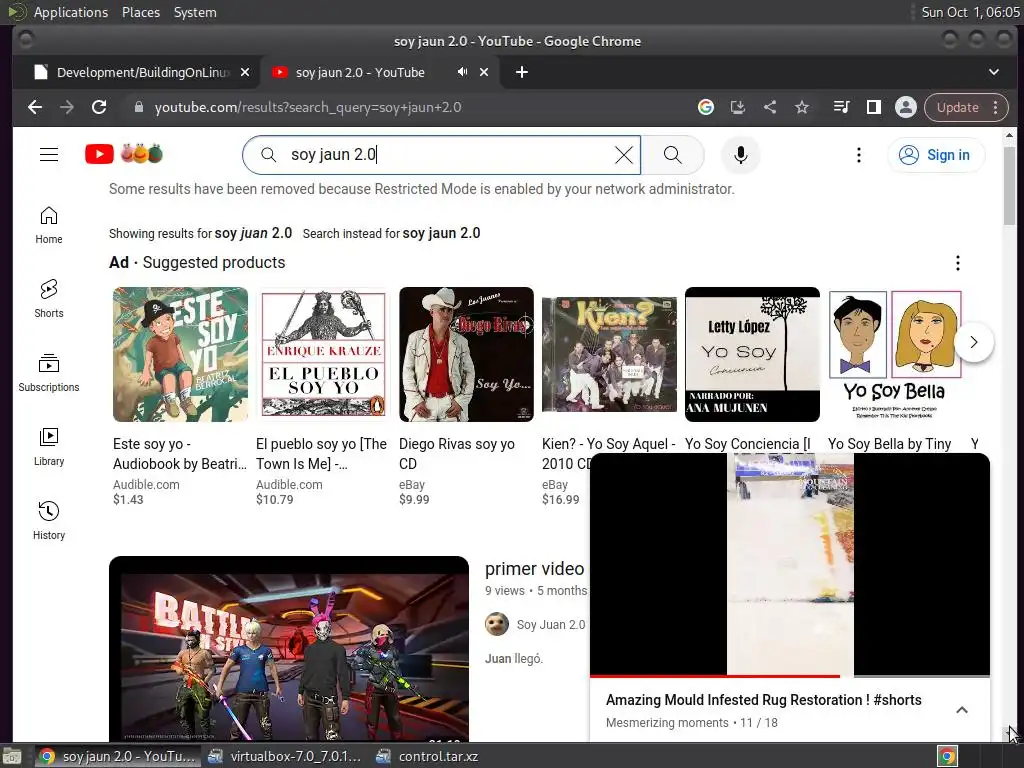Go back with the browser back arrow
This screenshot has width=1024, height=768.
pyautogui.click(x=35, y=107)
